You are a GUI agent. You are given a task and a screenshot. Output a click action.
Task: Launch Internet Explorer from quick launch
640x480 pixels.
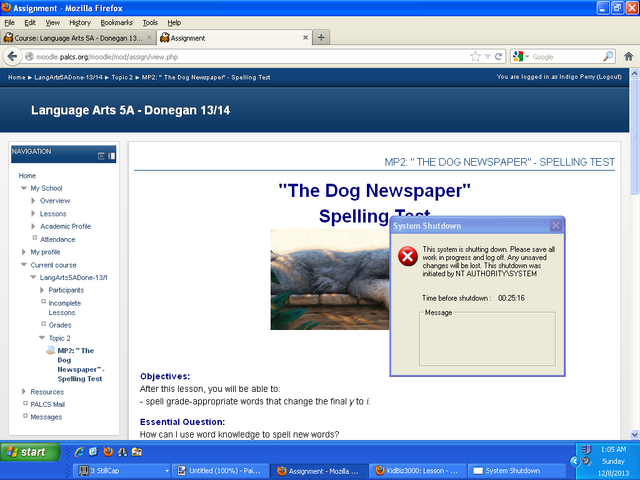(79, 452)
